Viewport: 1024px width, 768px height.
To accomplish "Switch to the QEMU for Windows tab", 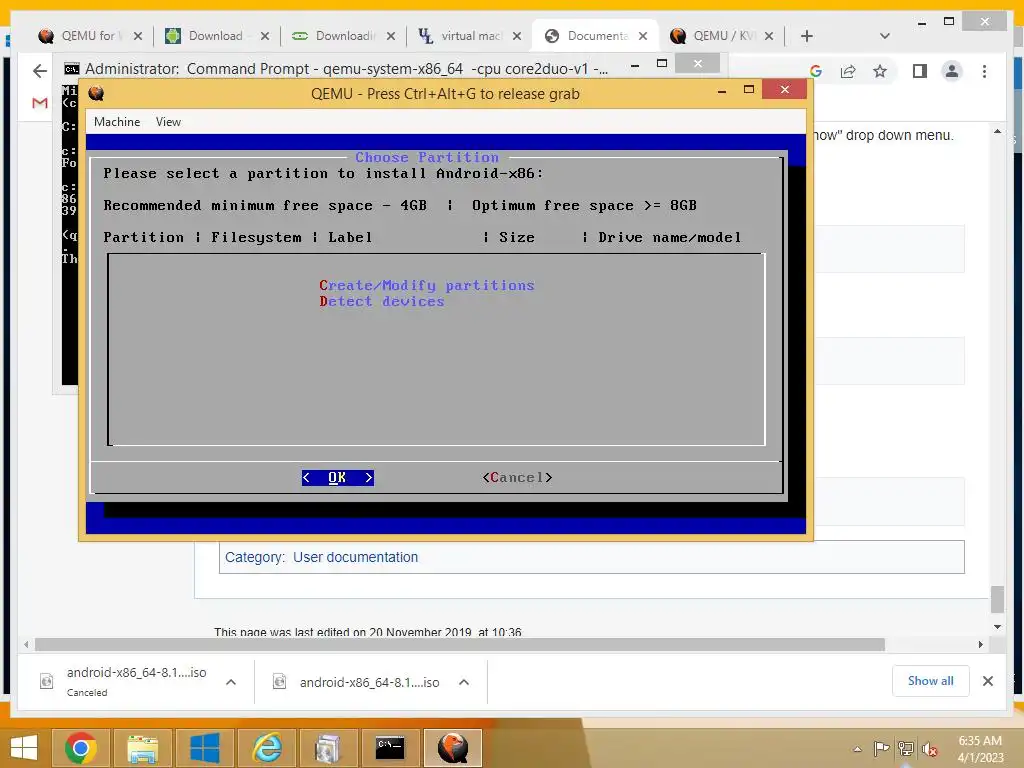I will click(89, 36).
